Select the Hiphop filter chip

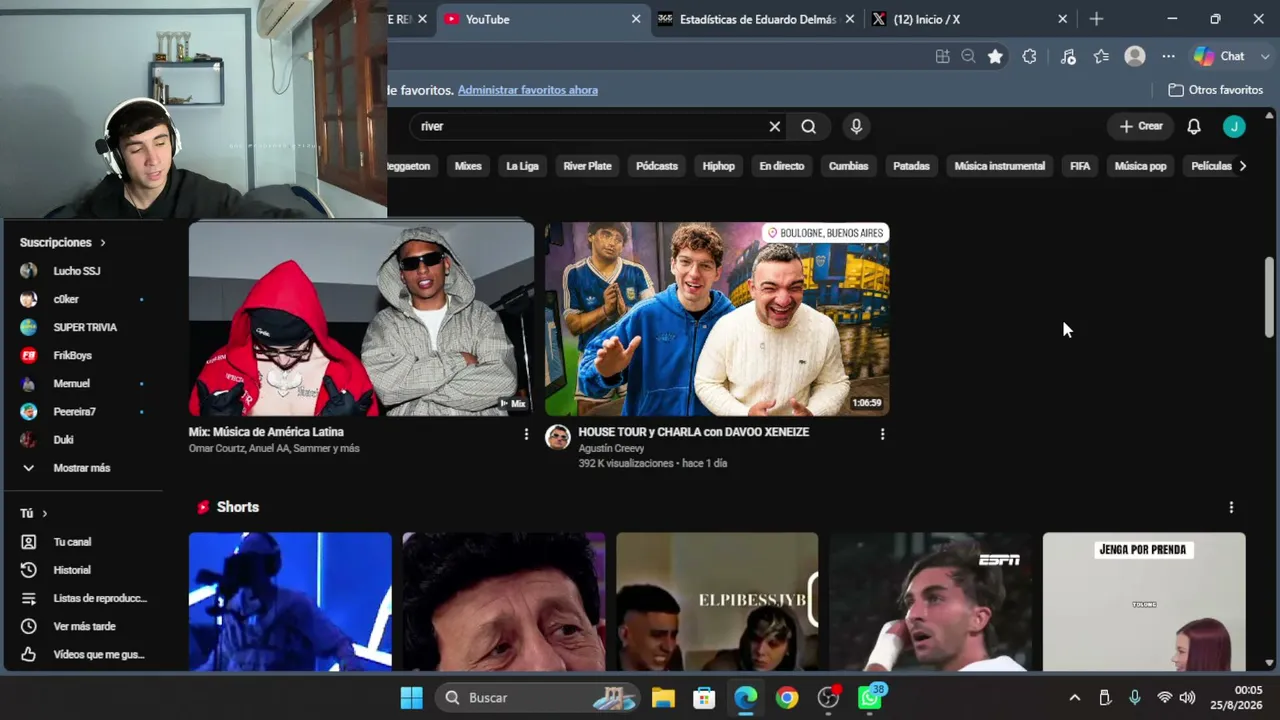[x=718, y=166]
